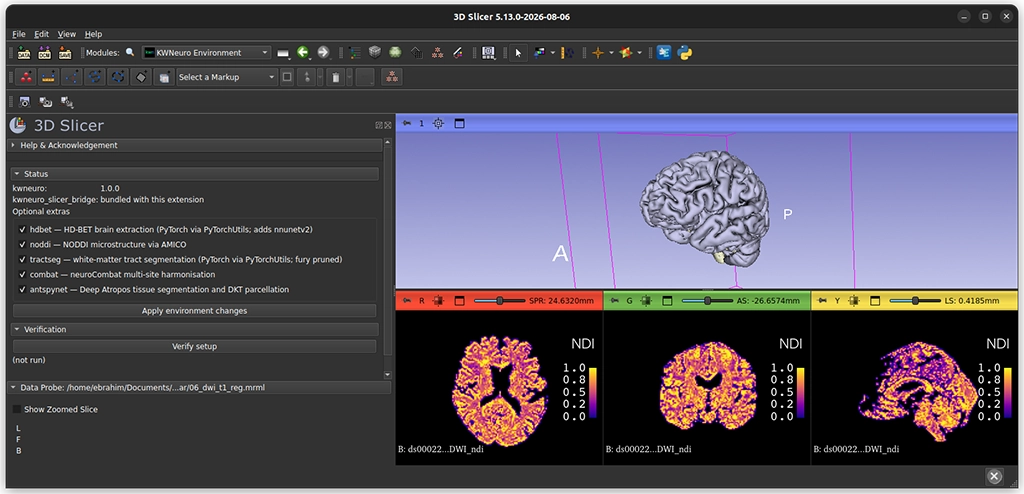Click the Verify setup button

pos(195,346)
